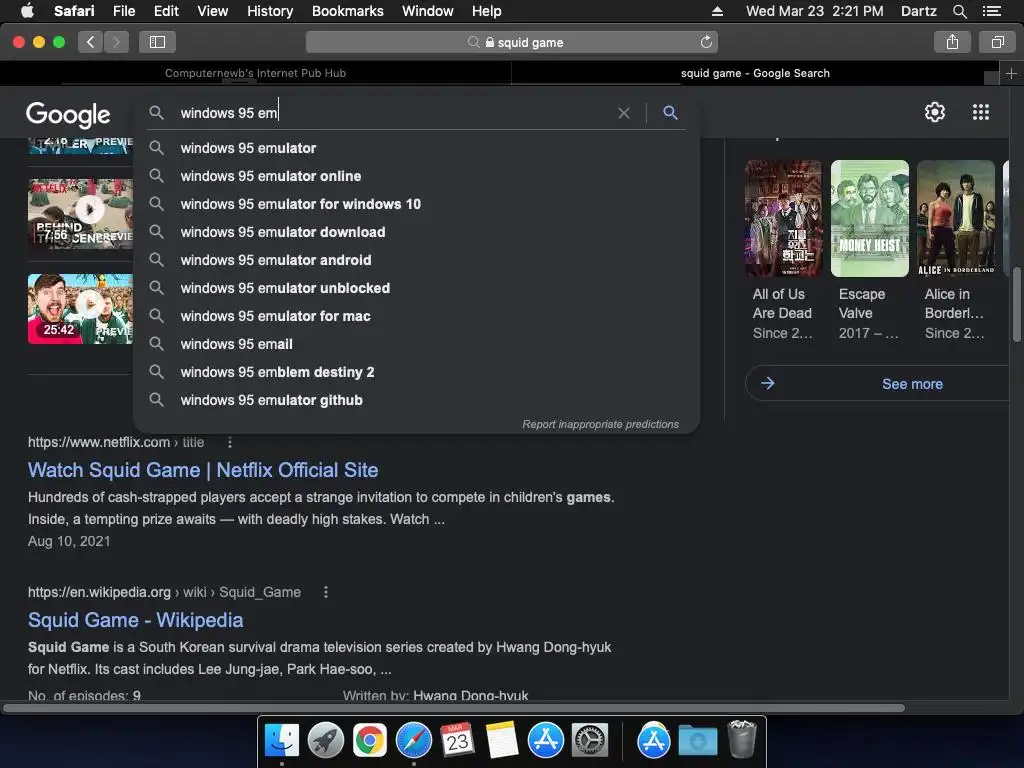The height and width of the screenshot is (768, 1024).
Task: Open the Money Heist poster thumbnail
Action: click(869, 218)
